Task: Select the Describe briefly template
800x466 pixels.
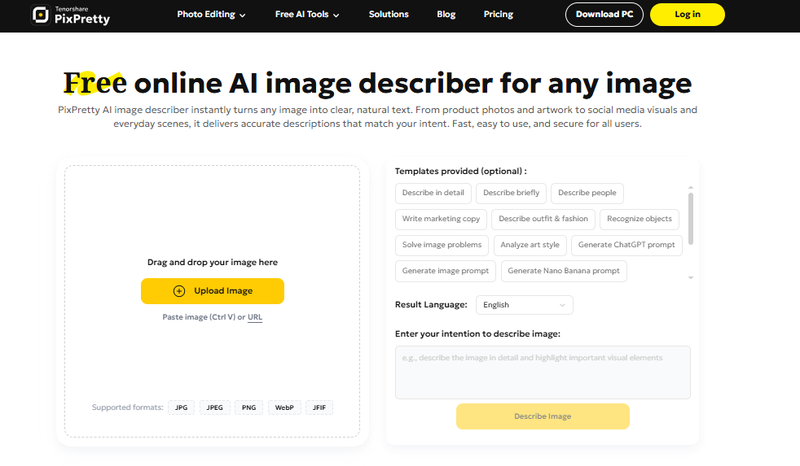Action: point(511,193)
